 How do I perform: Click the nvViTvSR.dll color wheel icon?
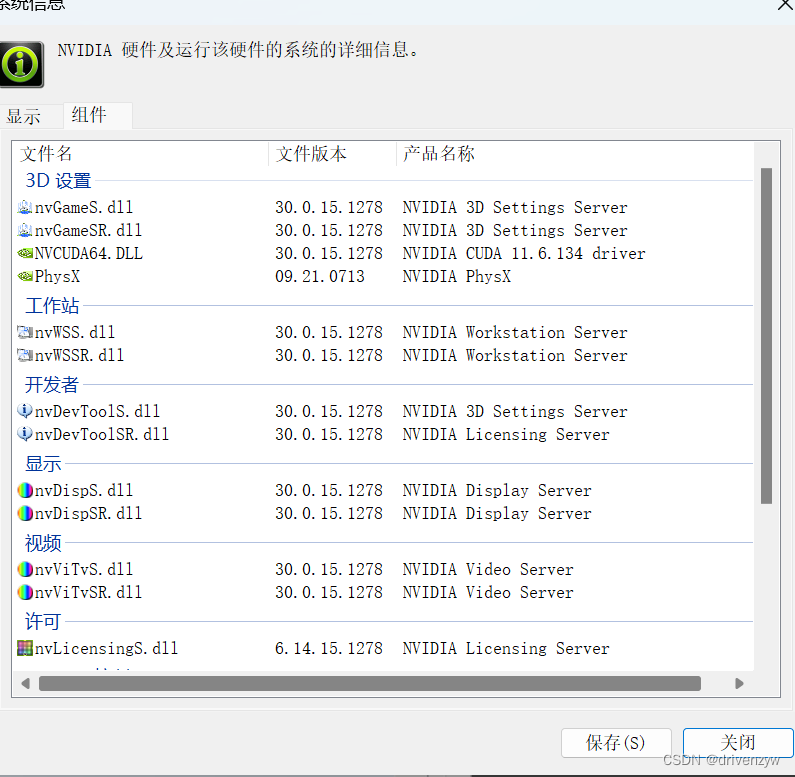point(25,592)
